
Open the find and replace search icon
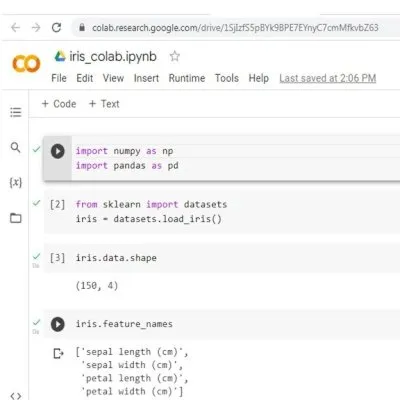click(x=16, y=147)
